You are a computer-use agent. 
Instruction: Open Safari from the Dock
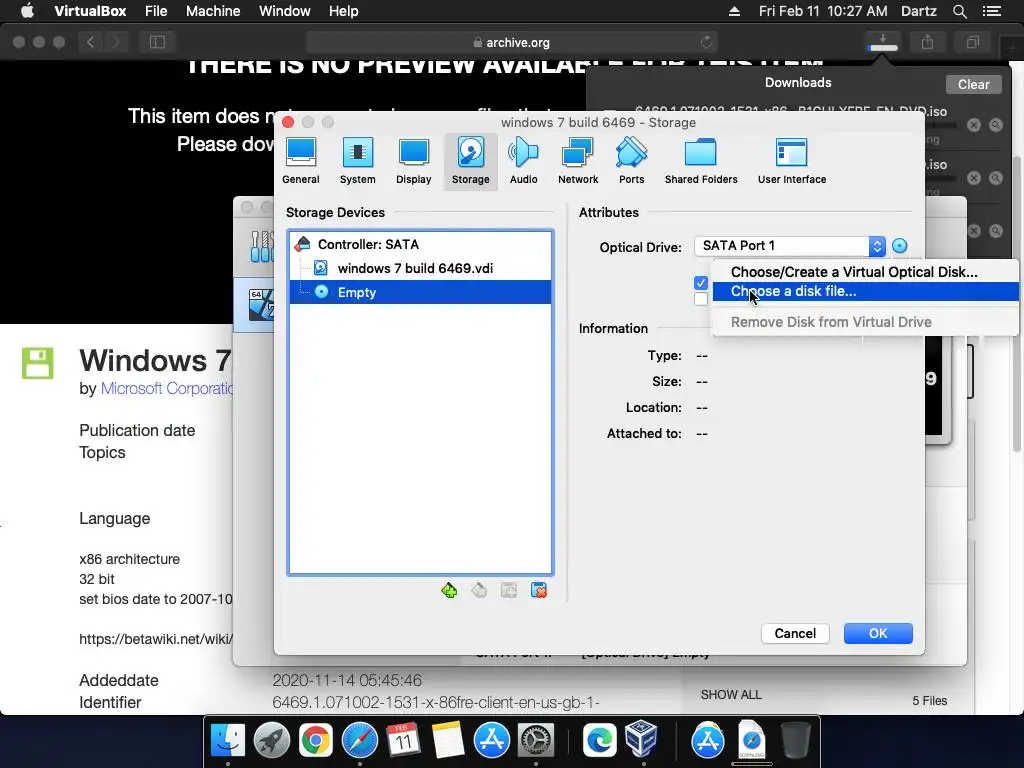(x=360, y=740)
